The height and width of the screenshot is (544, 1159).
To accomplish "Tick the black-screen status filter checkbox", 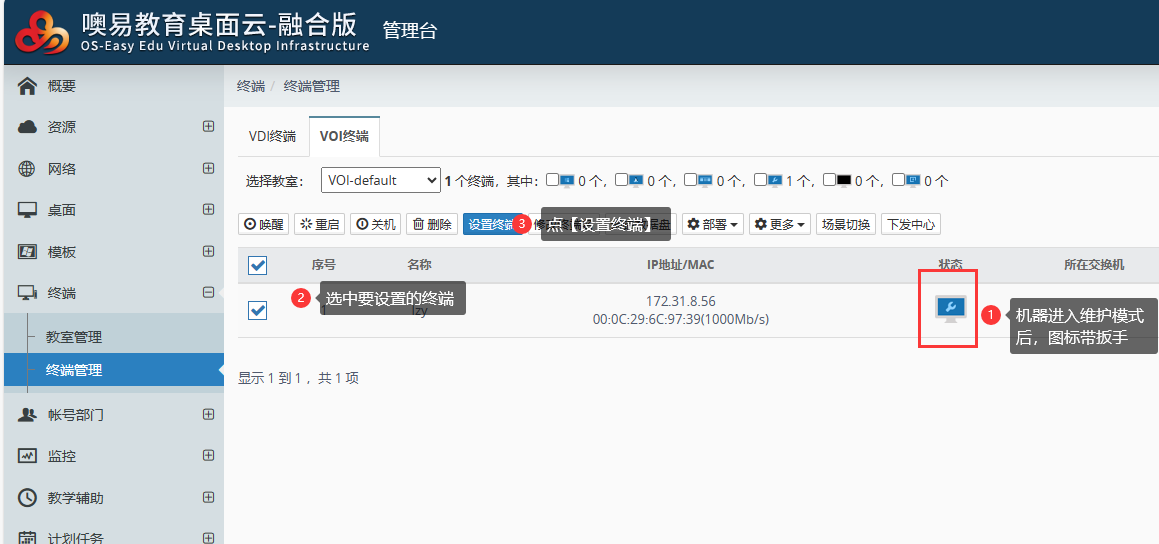I will [829, 180].
